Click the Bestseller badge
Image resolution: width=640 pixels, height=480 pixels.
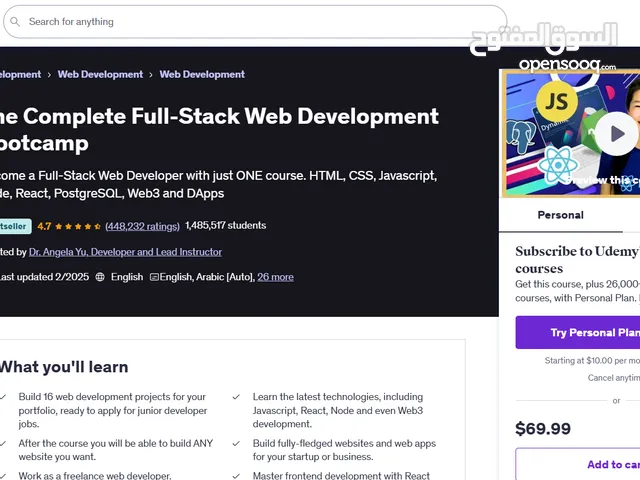point(15,226)
